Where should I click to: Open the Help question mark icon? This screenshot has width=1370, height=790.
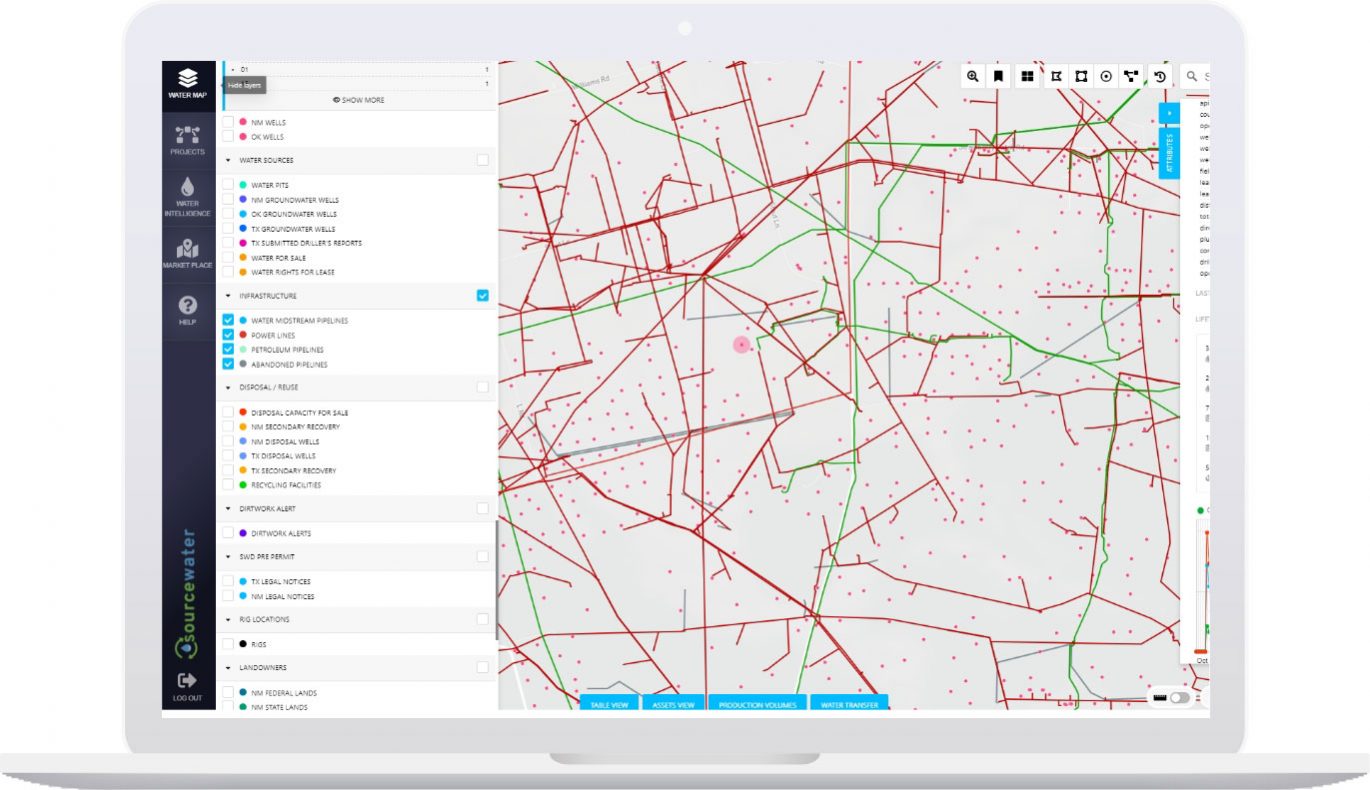(188, 305)
